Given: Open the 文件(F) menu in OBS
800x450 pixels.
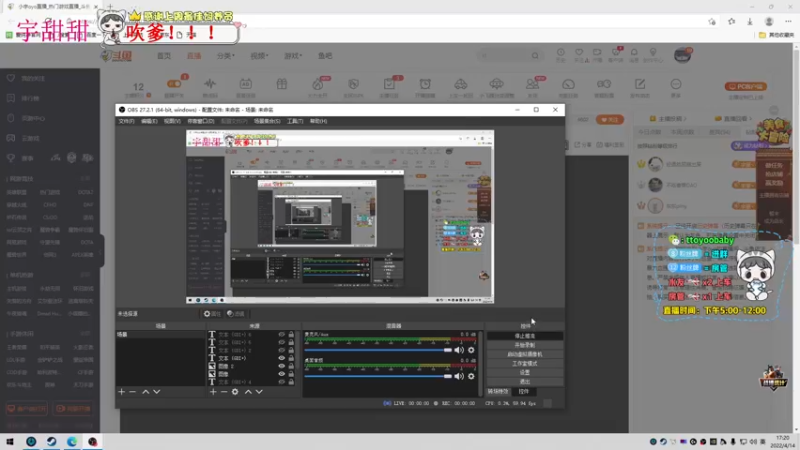Looking at the screenshot, I should [x=126, y=121].
